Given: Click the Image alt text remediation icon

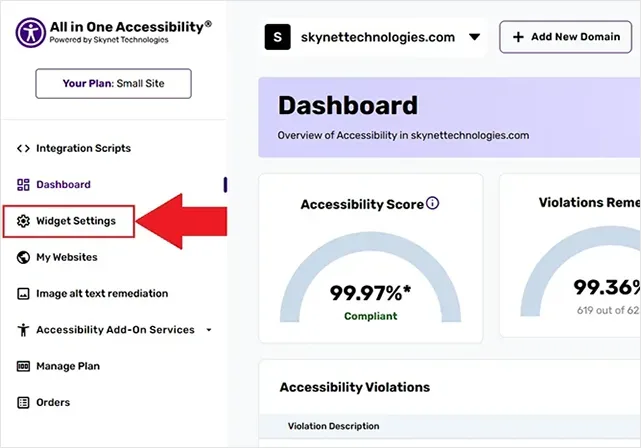Looking at the screenshot, I should 23,294.
